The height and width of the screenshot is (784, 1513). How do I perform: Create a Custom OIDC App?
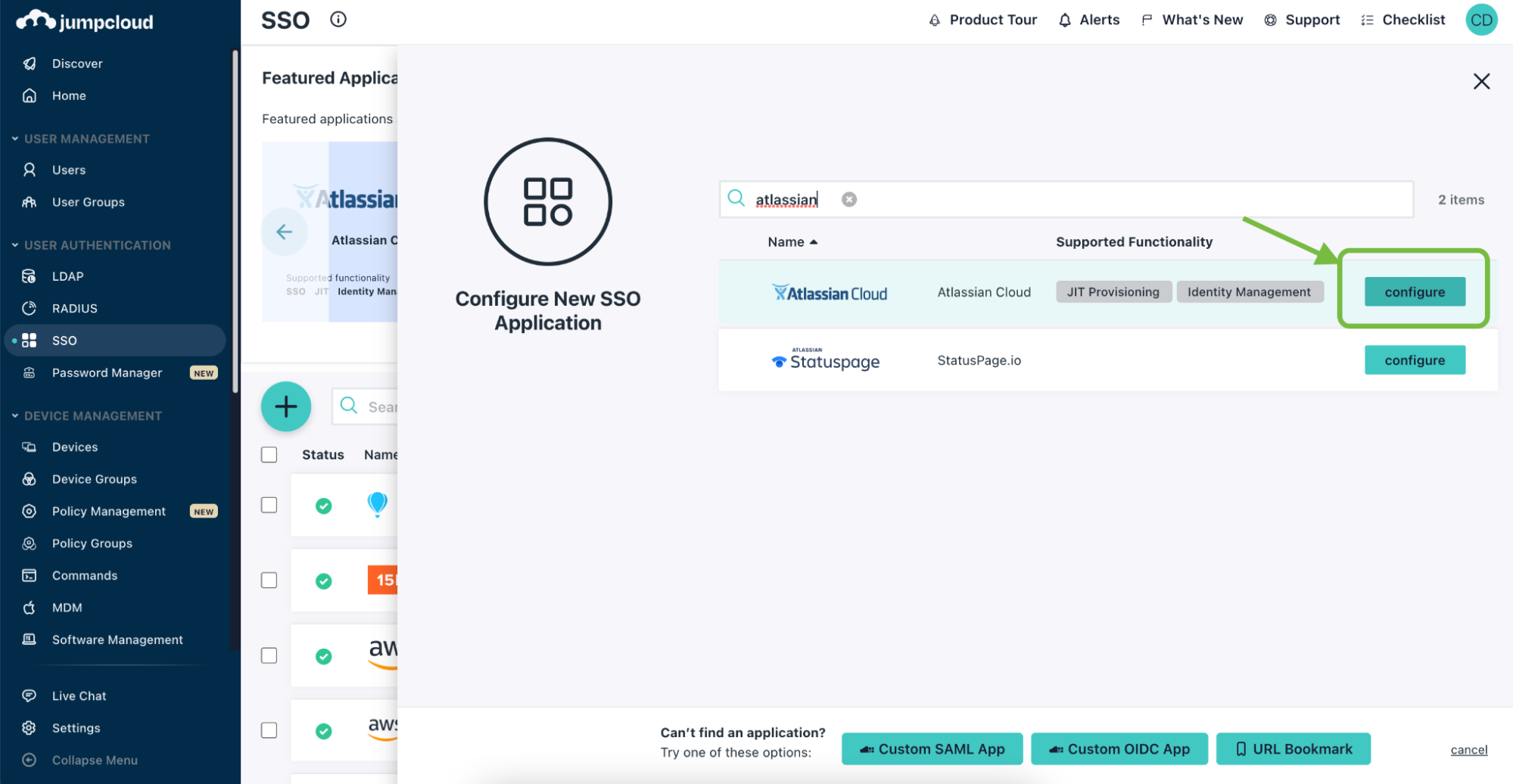click(x=1119, y=748)
